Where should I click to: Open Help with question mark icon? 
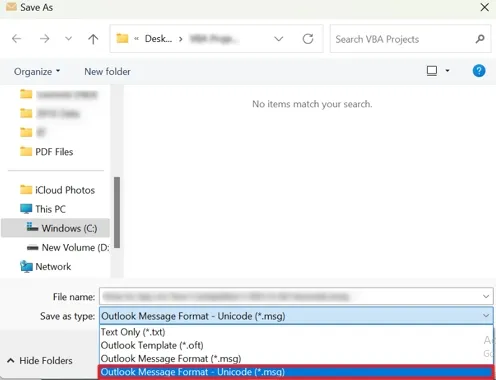point(479,71)
